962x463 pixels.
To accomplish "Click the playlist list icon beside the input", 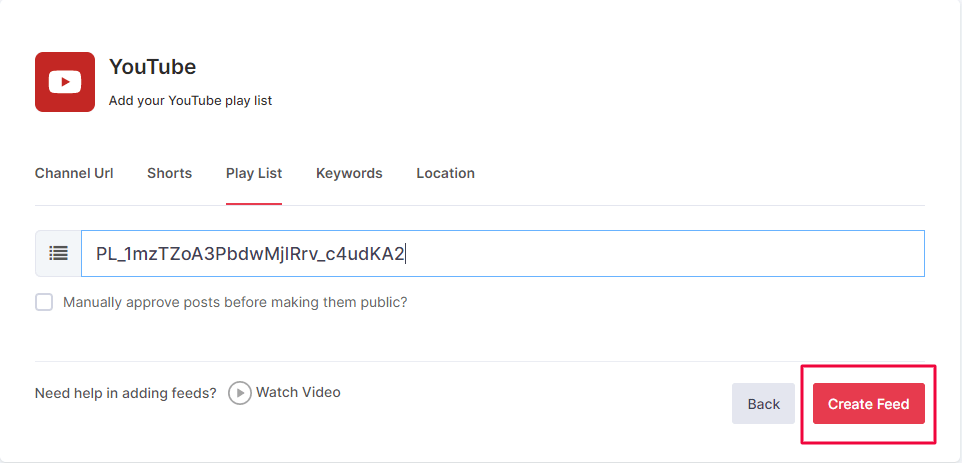I will click(x=58, y=254).
